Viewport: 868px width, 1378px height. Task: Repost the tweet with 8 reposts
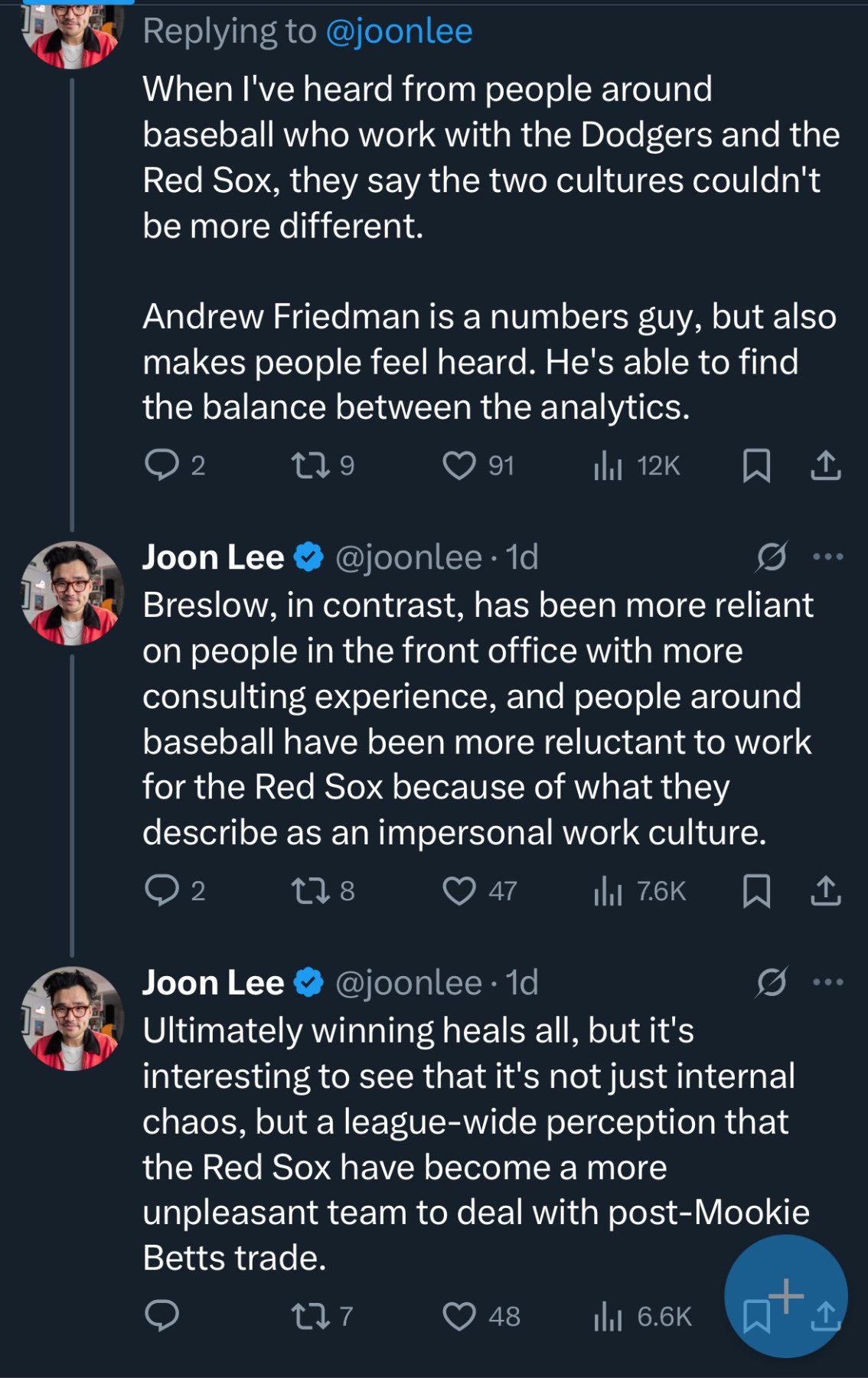pyautogui.click(x=310, y=890)
